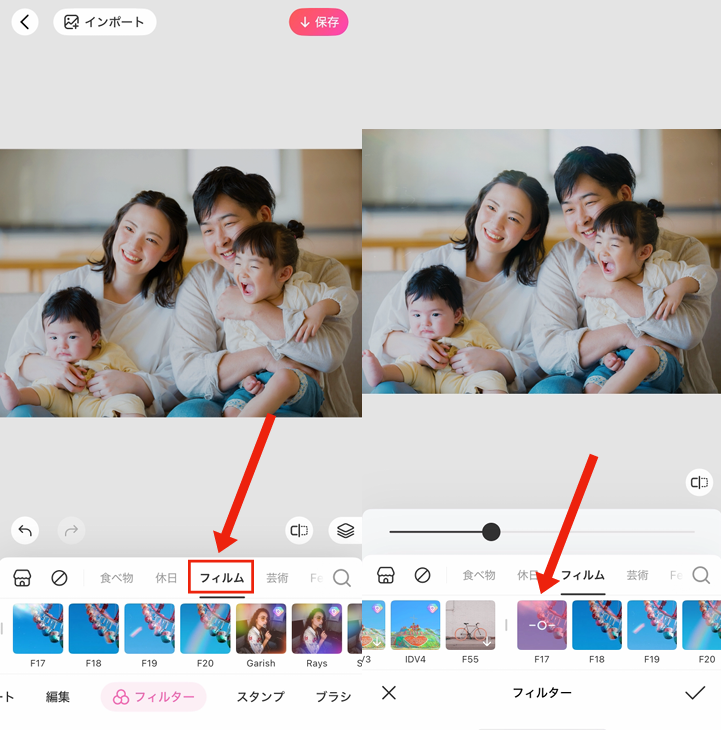Apply F19 filter thumbnail in left screen
Image resolution: width=721 pixels, height=730 pixels.
(x=149, y=629)
